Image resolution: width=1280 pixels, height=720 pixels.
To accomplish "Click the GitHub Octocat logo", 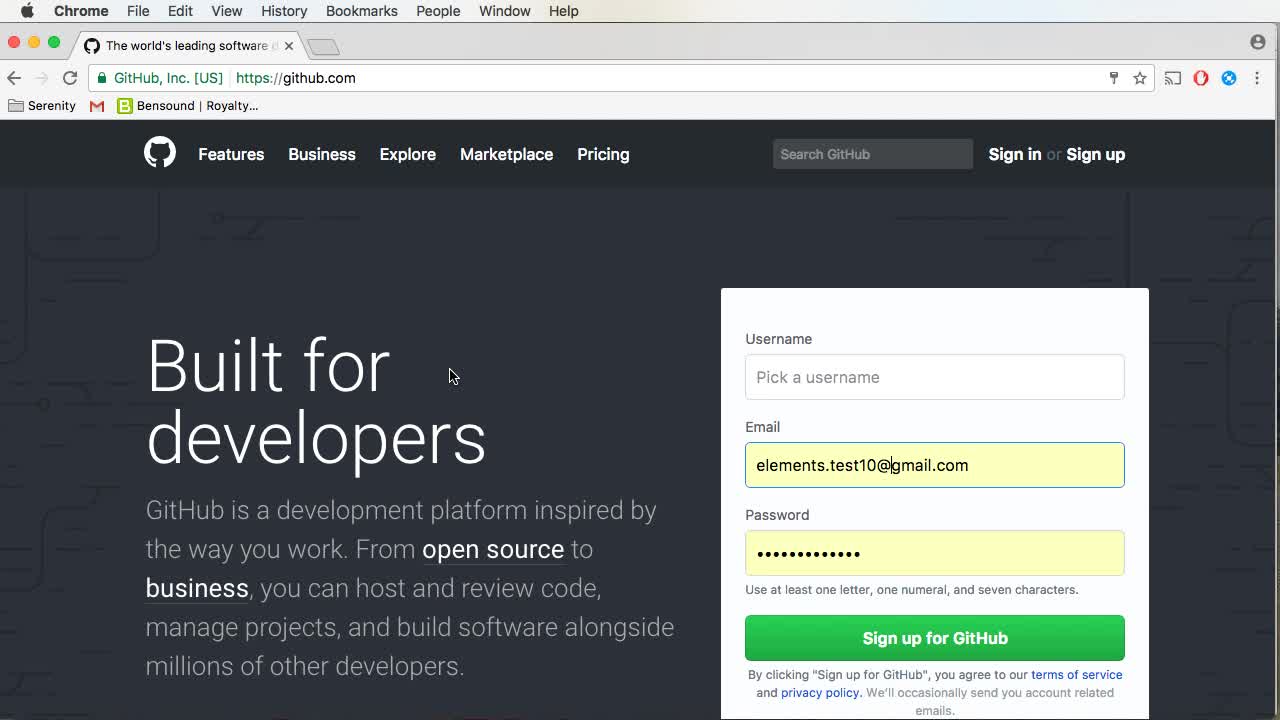I will pos(159,153).
